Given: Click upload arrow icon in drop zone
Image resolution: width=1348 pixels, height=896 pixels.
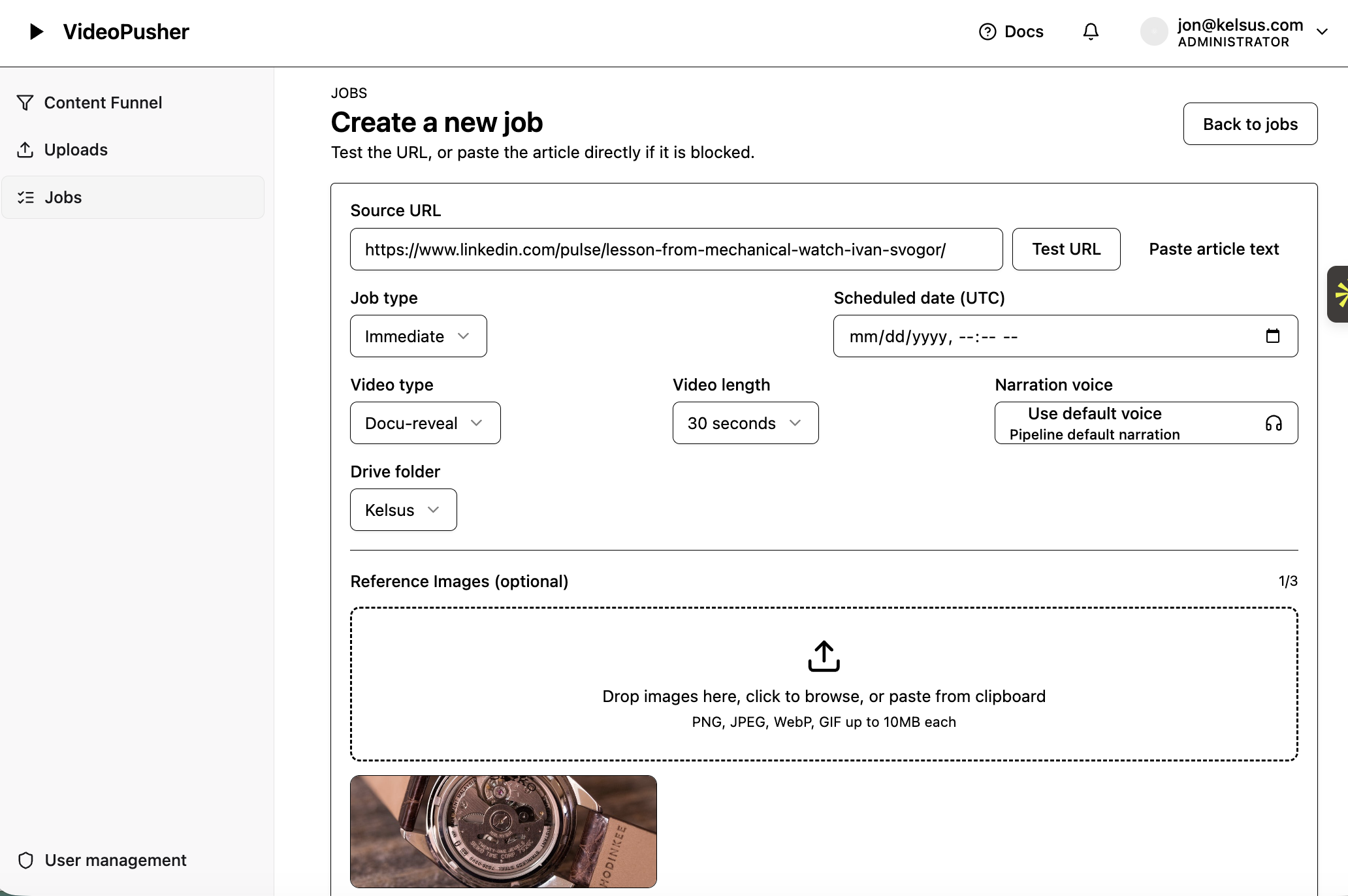Looking at the screenshot, I should tap(824, 656).
